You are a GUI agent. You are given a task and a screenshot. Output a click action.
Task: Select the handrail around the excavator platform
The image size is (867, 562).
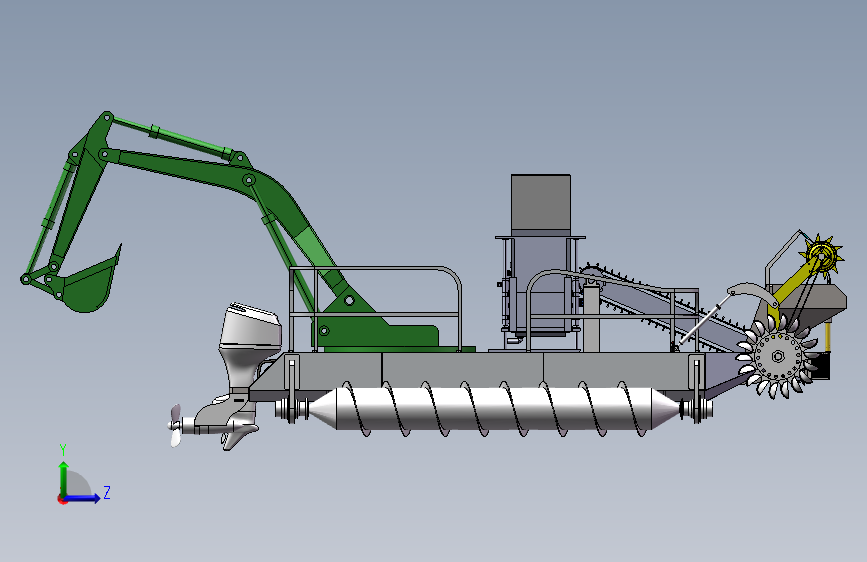click(x=375, y=309)
